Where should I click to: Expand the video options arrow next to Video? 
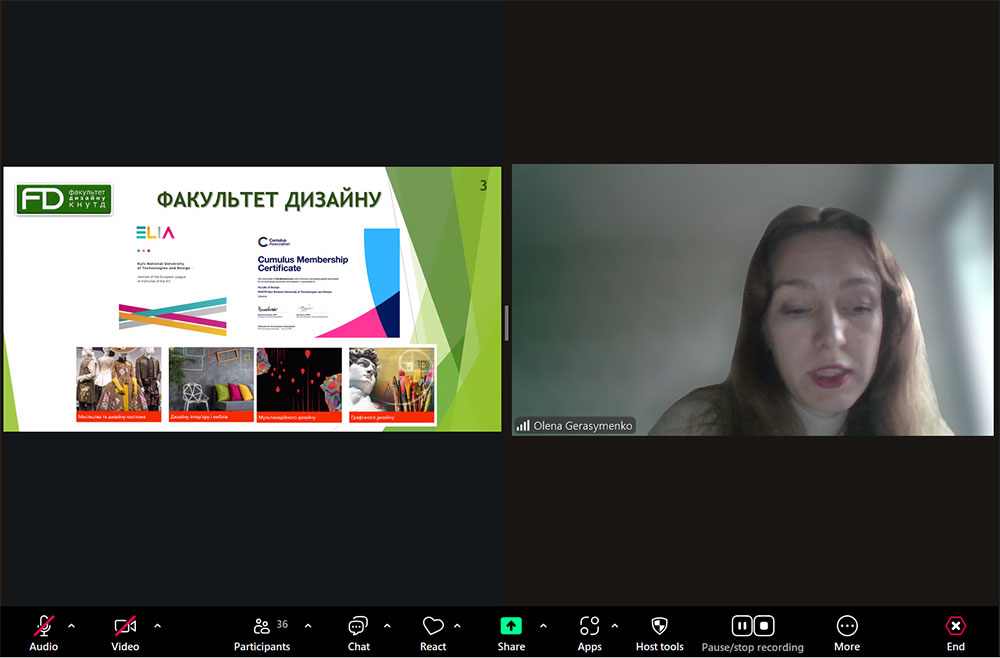point(157,626)
